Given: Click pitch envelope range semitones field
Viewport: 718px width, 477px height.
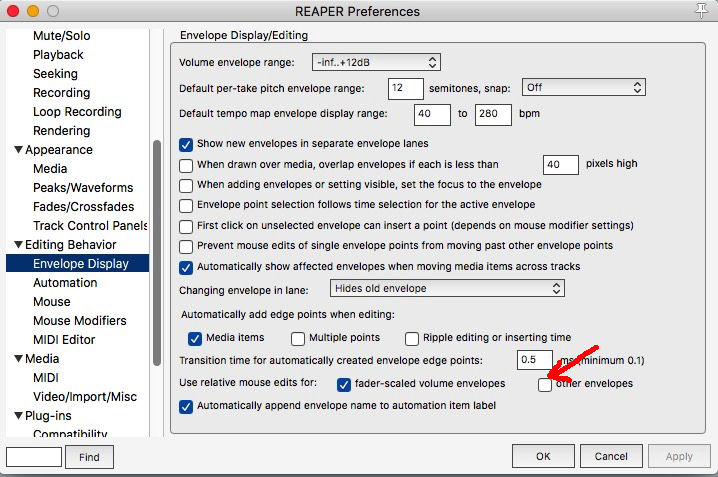Looking at the screenshot, I should coord(406,88).
